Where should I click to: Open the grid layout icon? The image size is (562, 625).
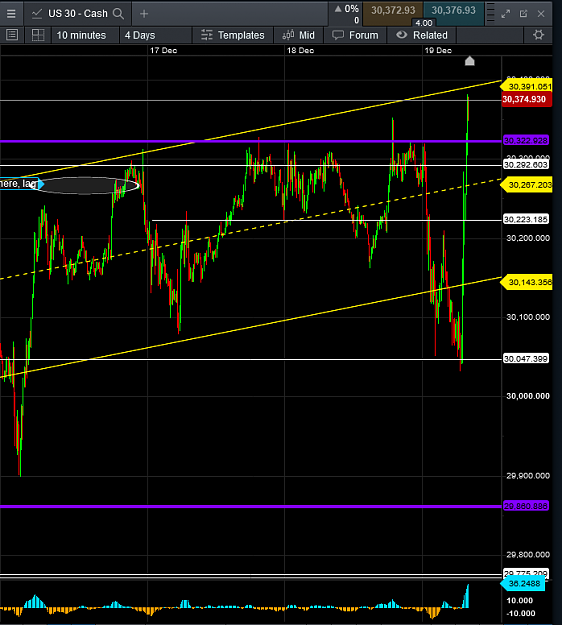[x=38, y=35]
